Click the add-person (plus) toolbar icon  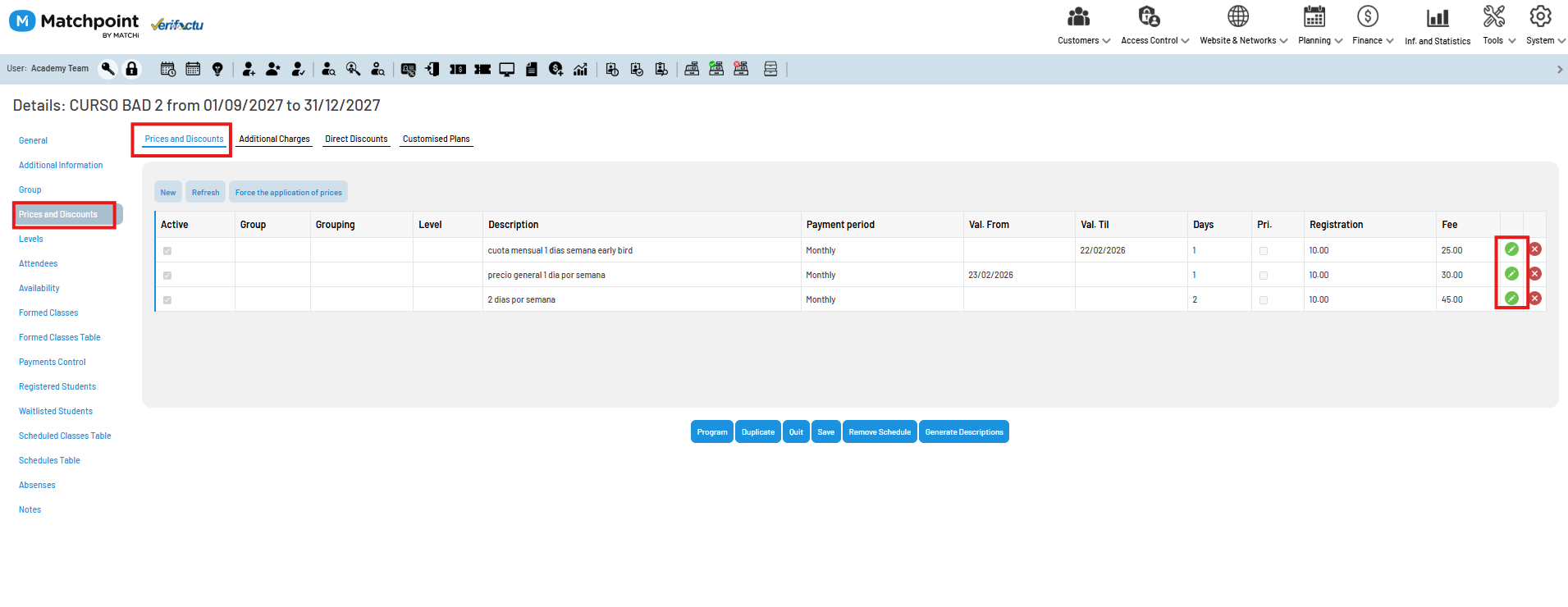[249, 69]
